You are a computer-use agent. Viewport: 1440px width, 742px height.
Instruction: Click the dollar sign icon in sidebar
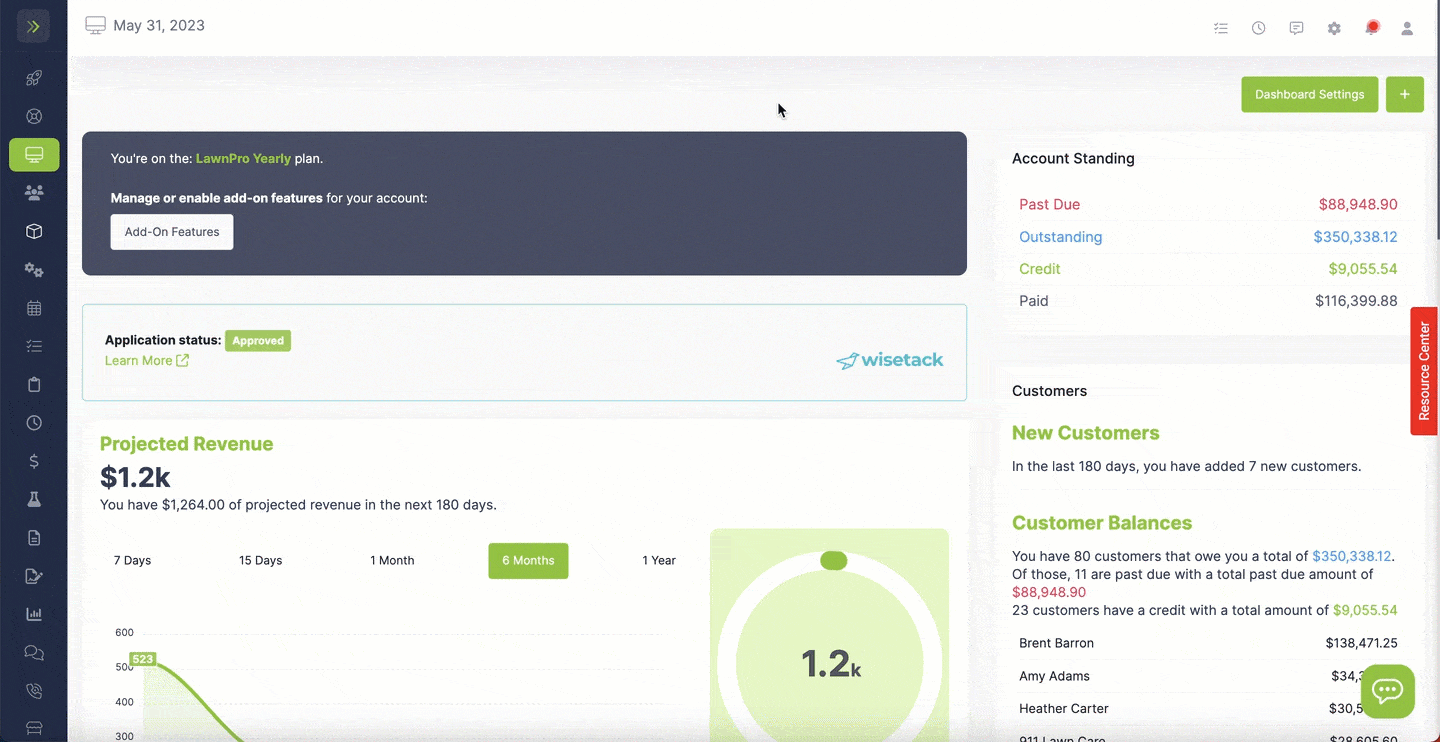tap(34, 461)
